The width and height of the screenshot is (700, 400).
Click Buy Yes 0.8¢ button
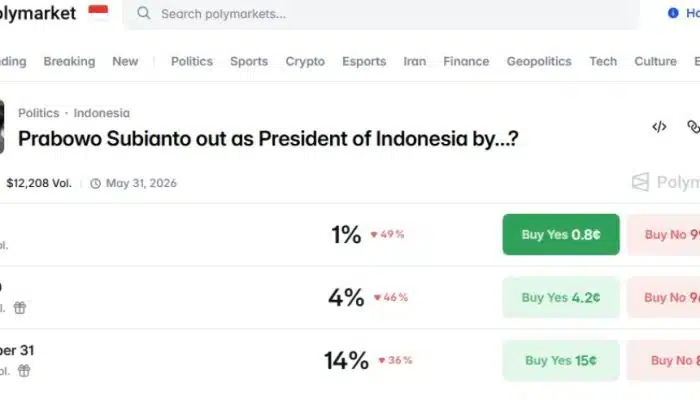tap(561, 234)
